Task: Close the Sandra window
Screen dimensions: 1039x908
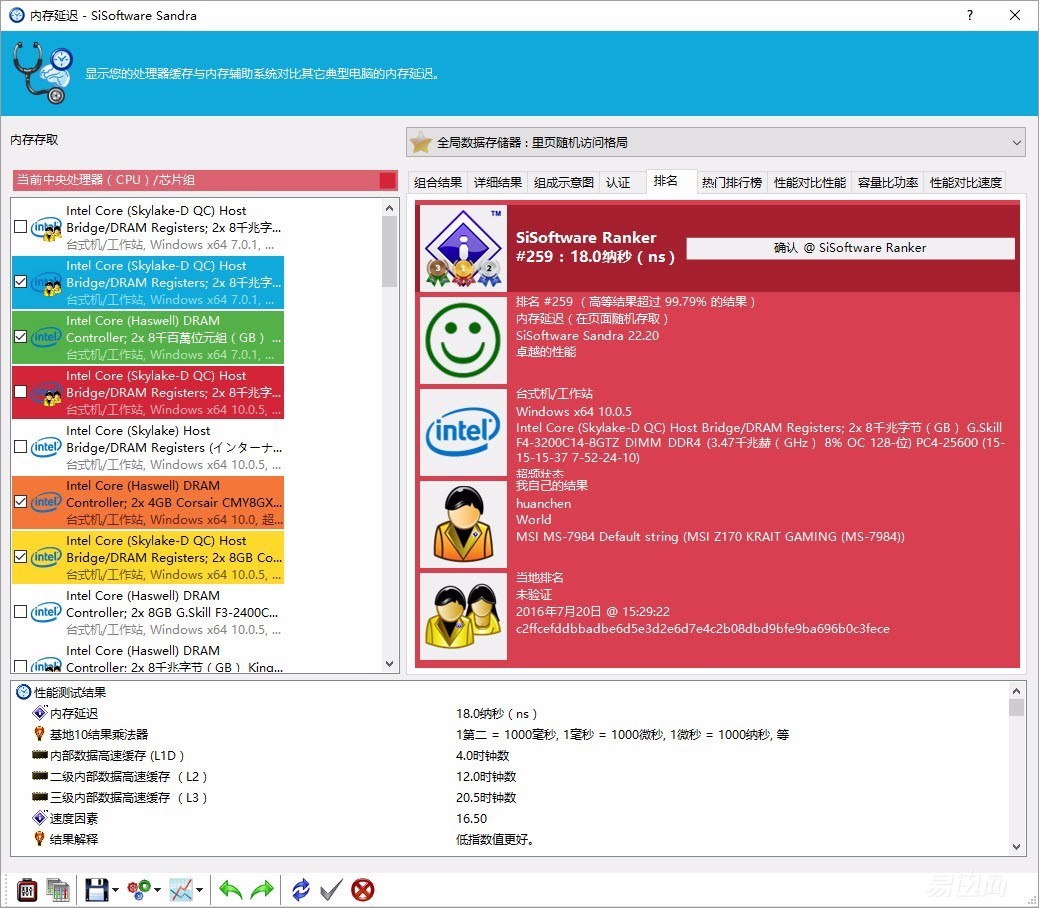Action: pyautogui.click(x=1014, y=15)
